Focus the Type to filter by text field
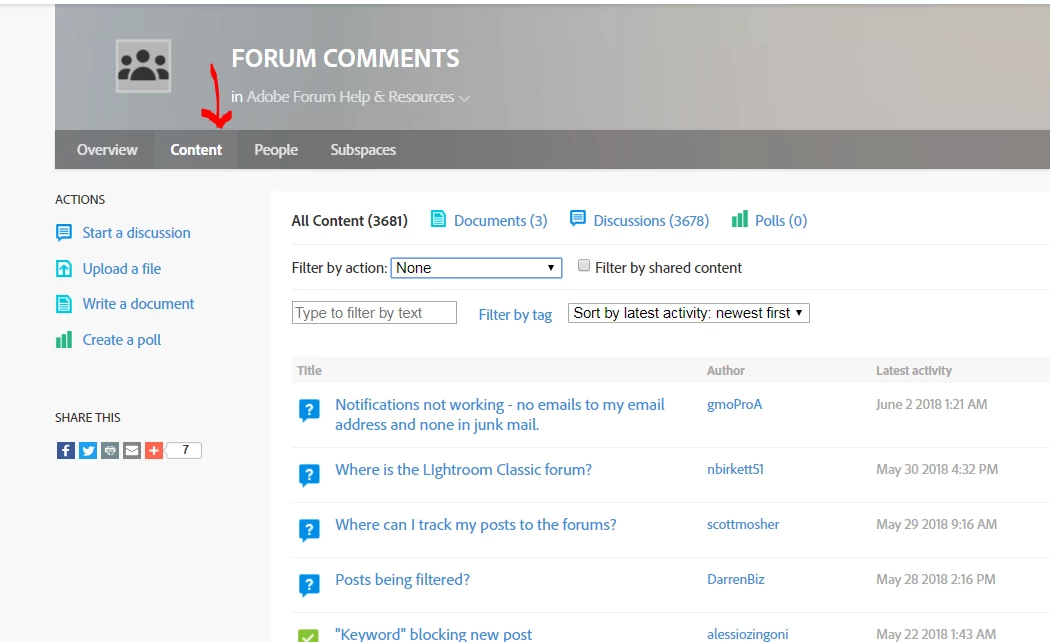 (374, 313)
